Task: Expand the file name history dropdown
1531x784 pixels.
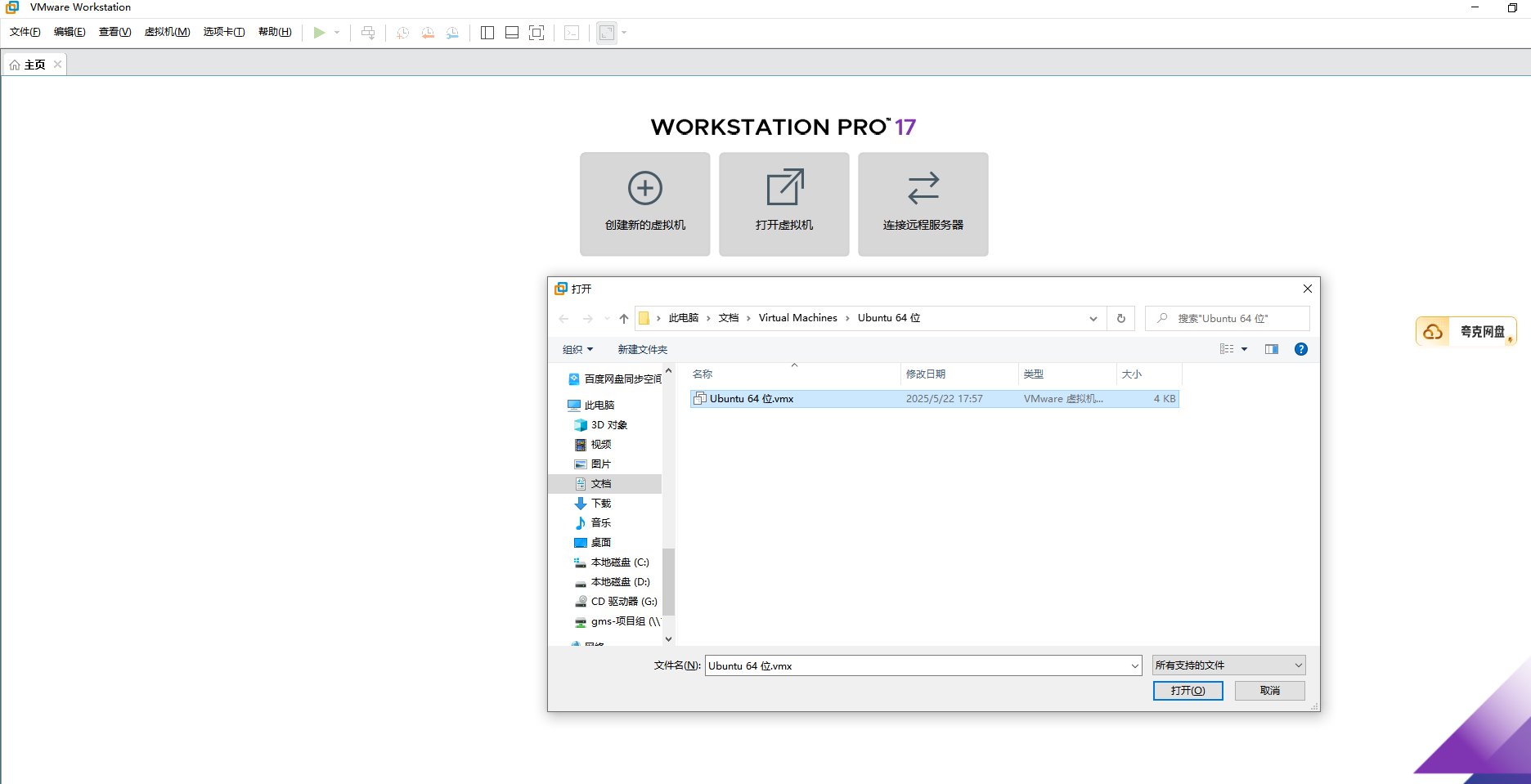Action: click(1135, 665)
